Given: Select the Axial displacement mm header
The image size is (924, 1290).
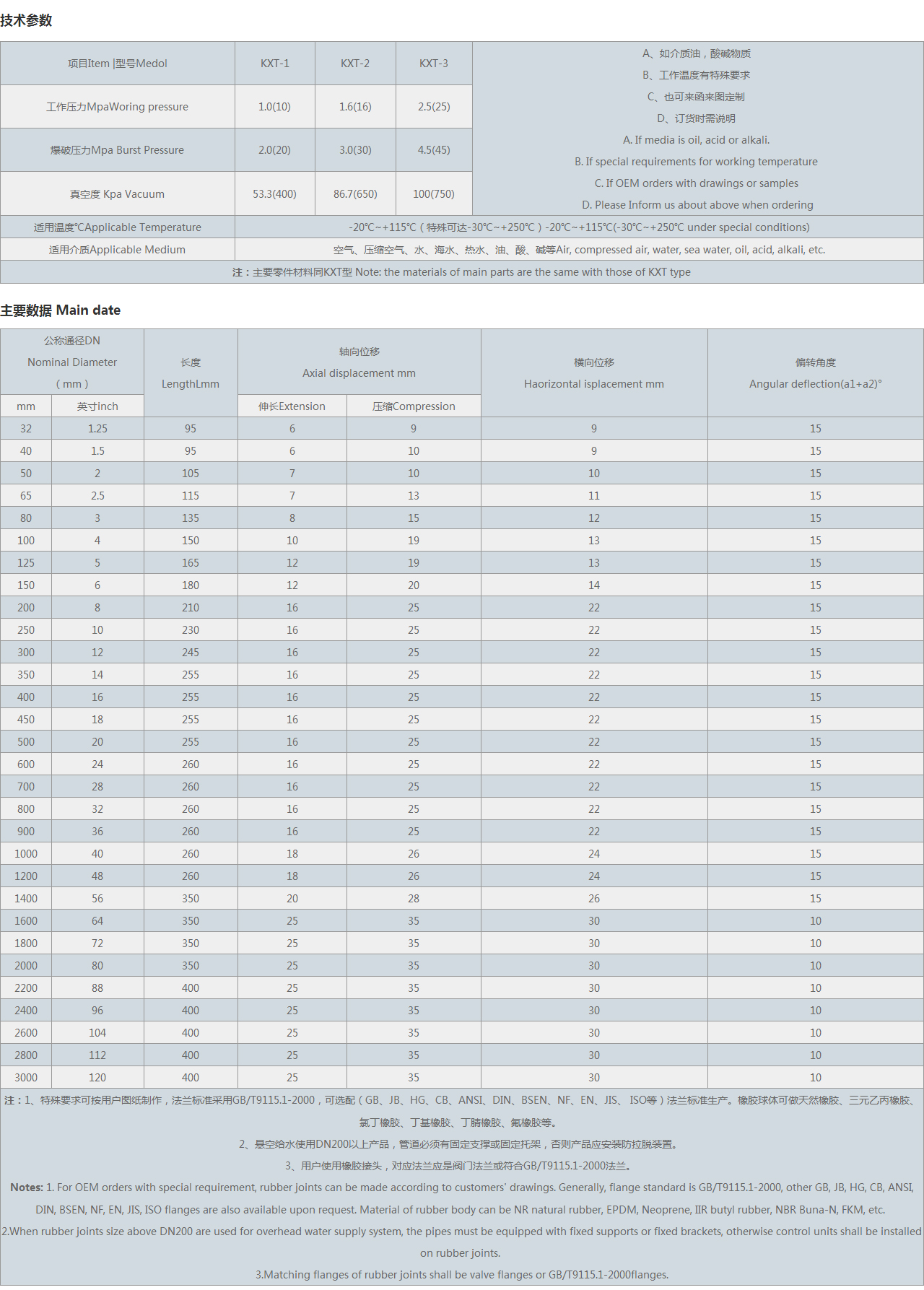Looking at the screenshot, I should (359, 362).
